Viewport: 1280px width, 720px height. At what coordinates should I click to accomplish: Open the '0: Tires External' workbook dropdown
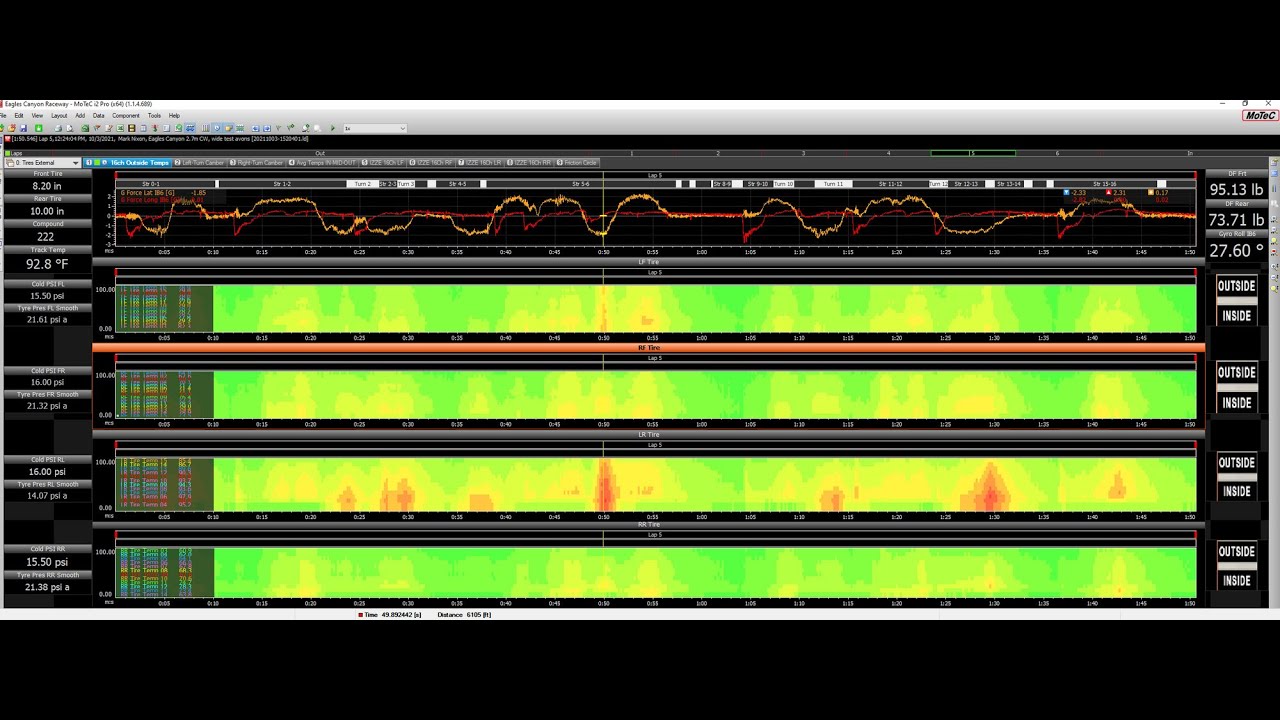[x=43, y=162]
